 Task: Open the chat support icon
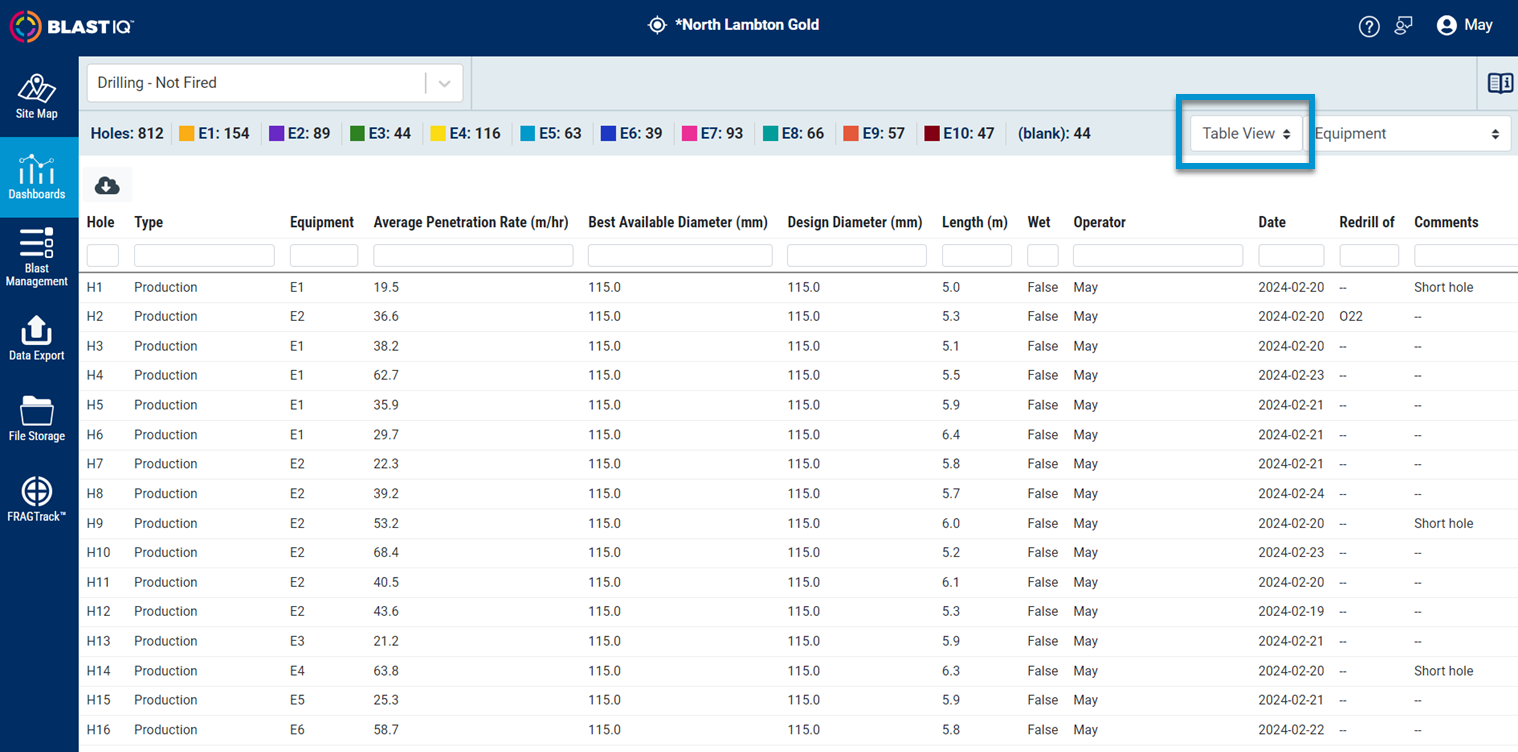click(x=1403, y=26)
